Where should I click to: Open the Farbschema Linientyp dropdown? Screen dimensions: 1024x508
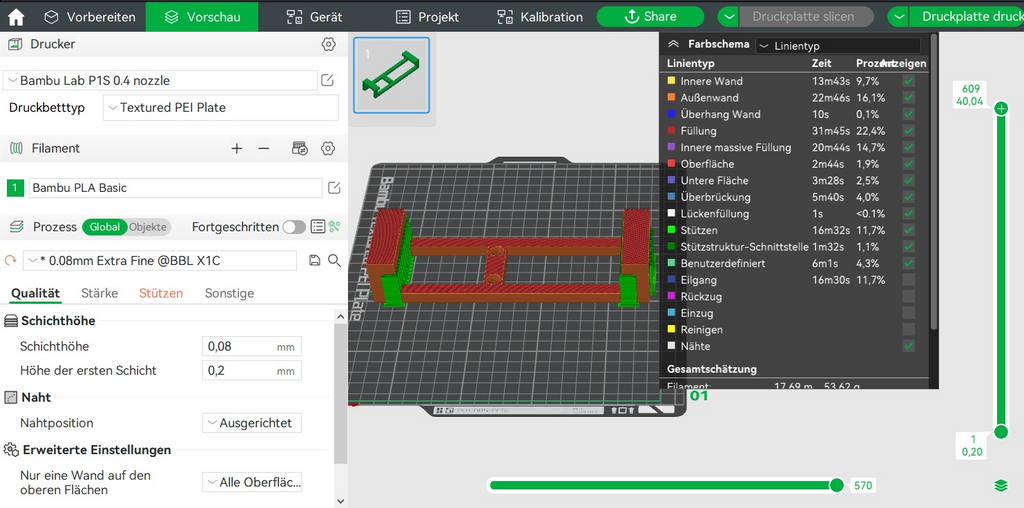click(x=838, y=46)
